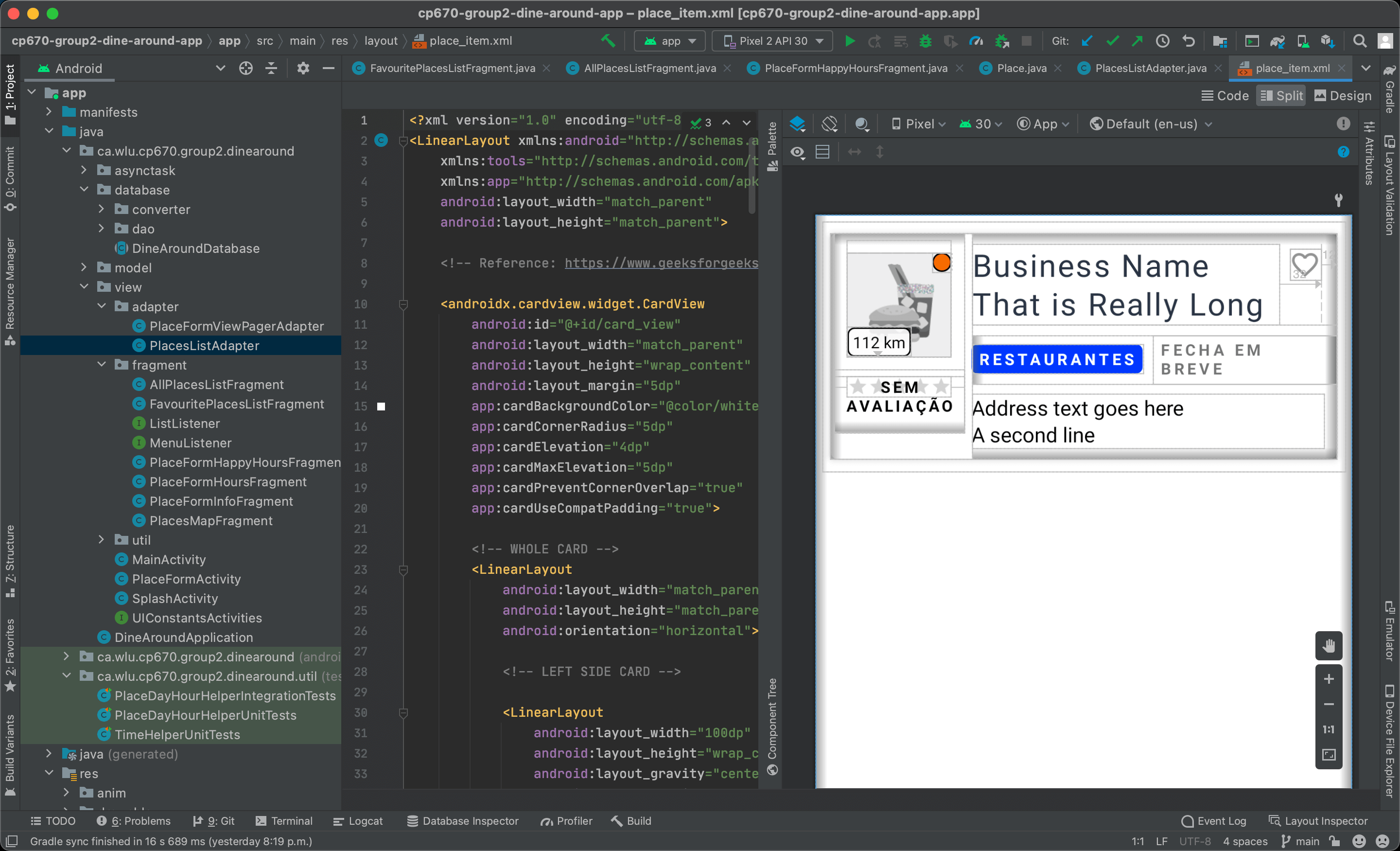Push changes with the Git arrow icon
Viewport: 1400px width, 851px height.
point(1137,41)
